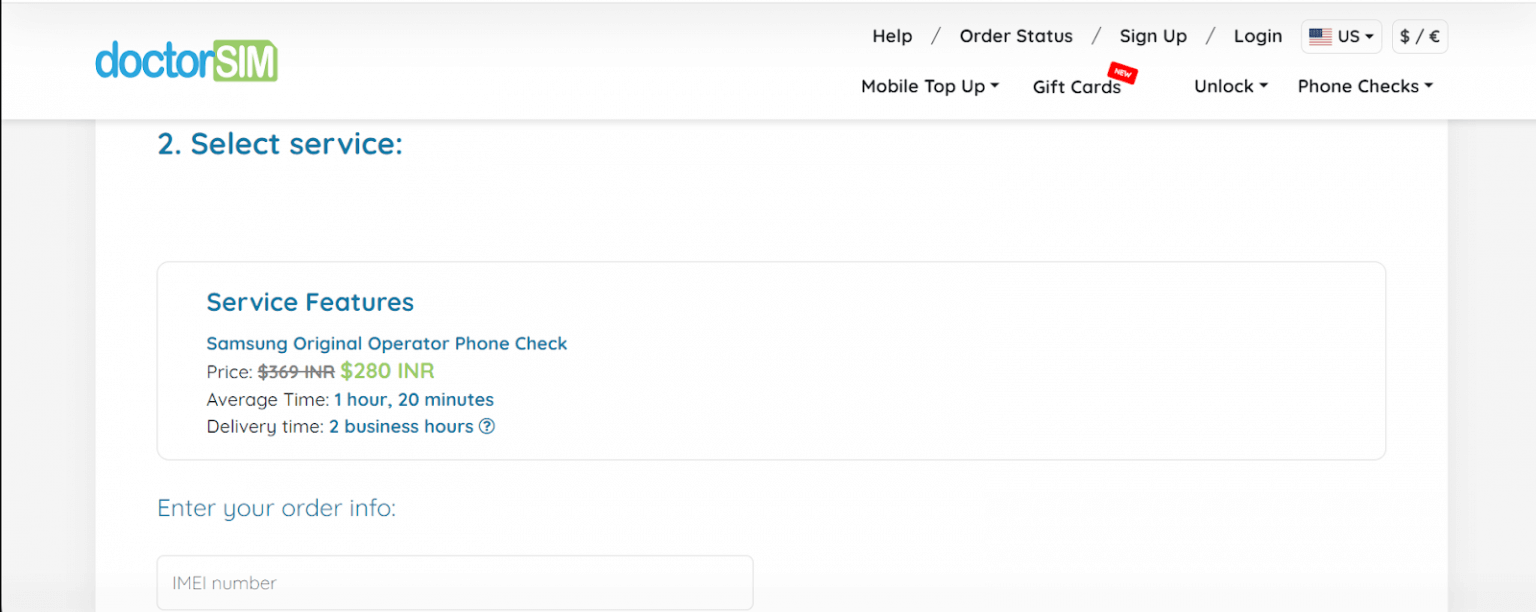This screenshot has width=1536, height=612.
Task: Click the Login link
Action: point(1257,37)
